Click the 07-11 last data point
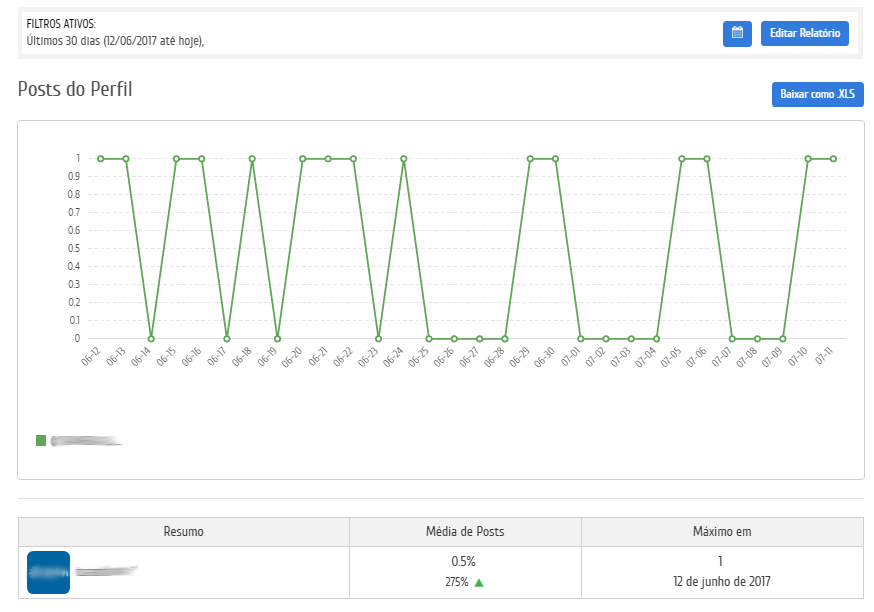This screenshot has width=874, height=612. [833, 158]
